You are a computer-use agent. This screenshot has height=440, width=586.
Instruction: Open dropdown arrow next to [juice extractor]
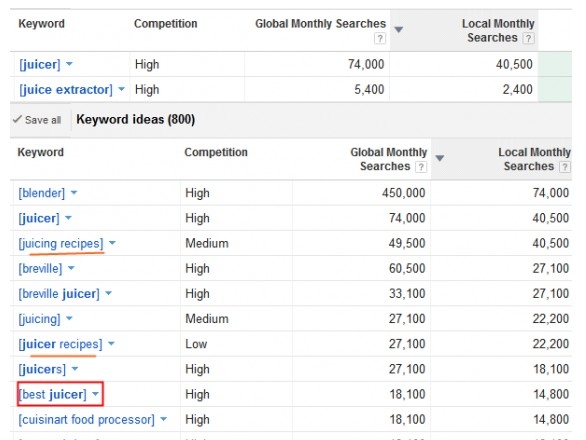tap(121, 89)
